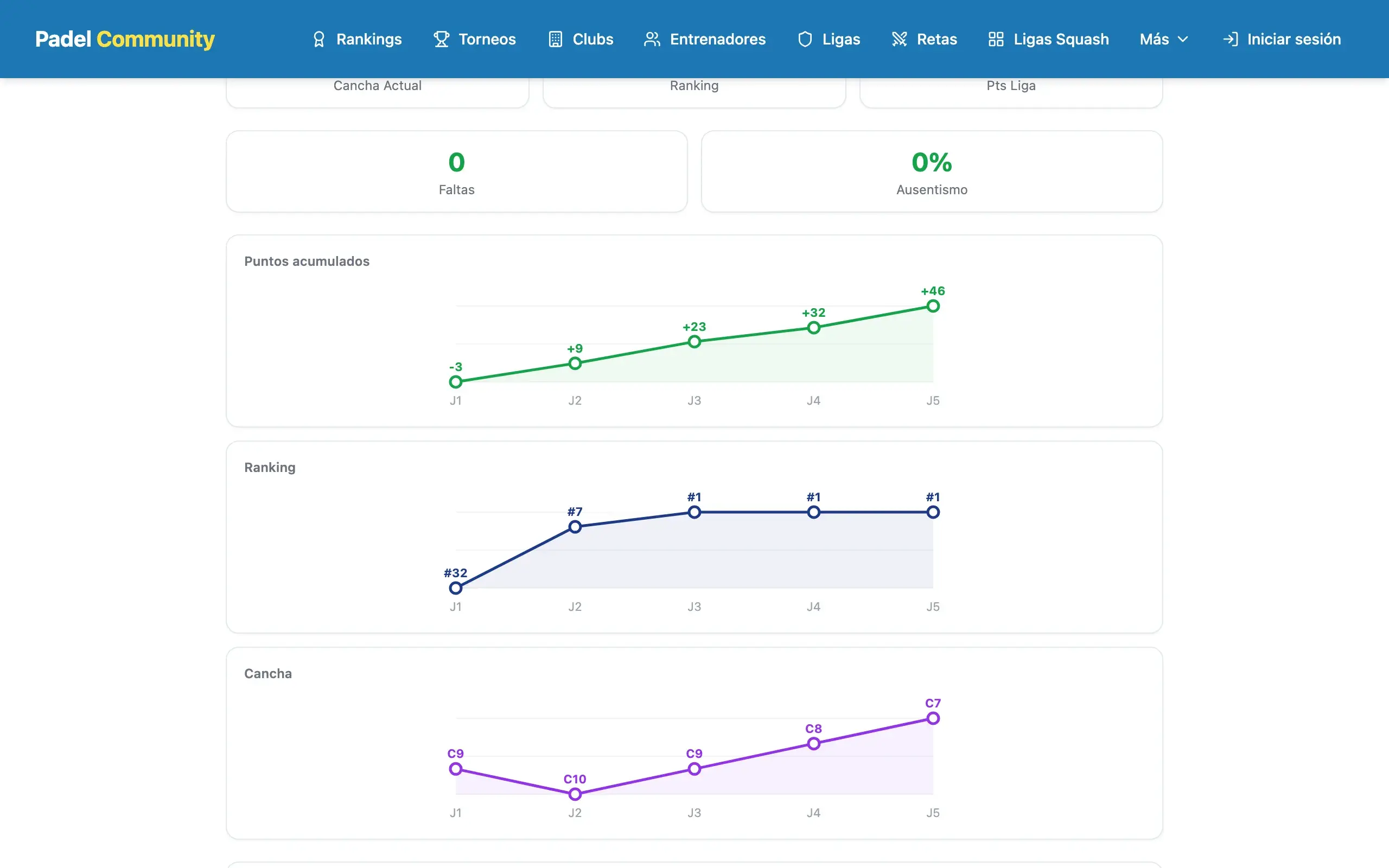Select the -3 point at J1
This screenshot has width=1389, height=868.
pyautogui.click(x=456, y=382)
